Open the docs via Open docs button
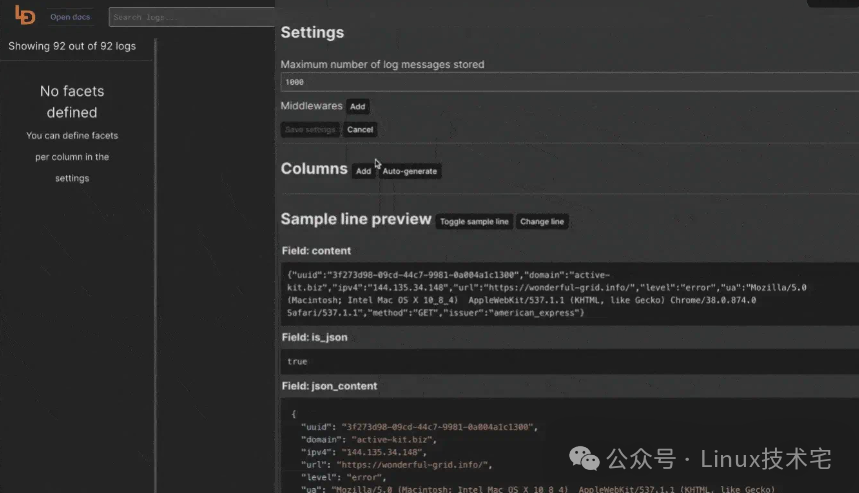 (x=70, y=17)
